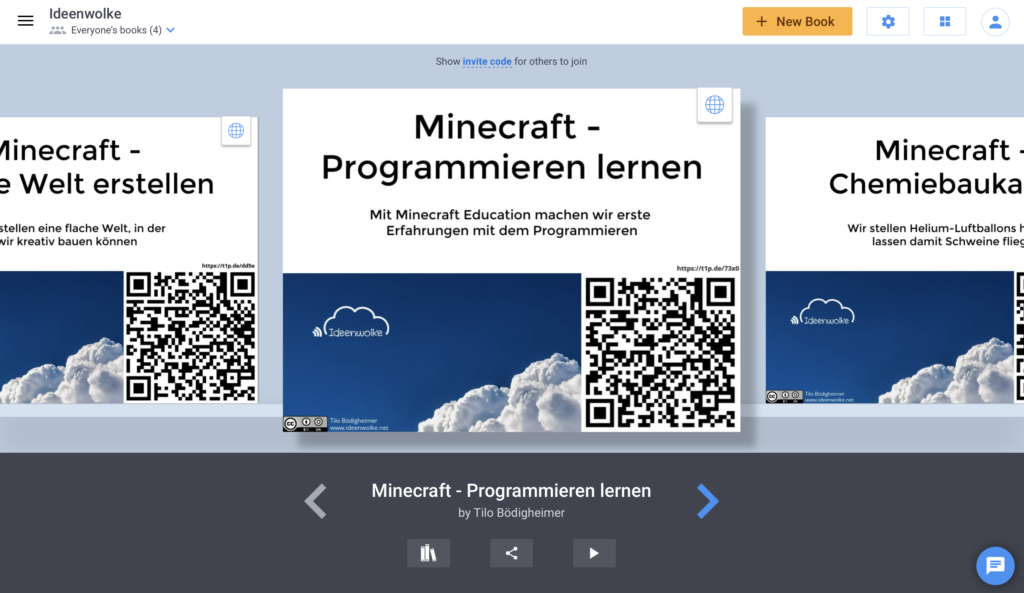
Task: Play the selected book
Action: pos(594,553)
